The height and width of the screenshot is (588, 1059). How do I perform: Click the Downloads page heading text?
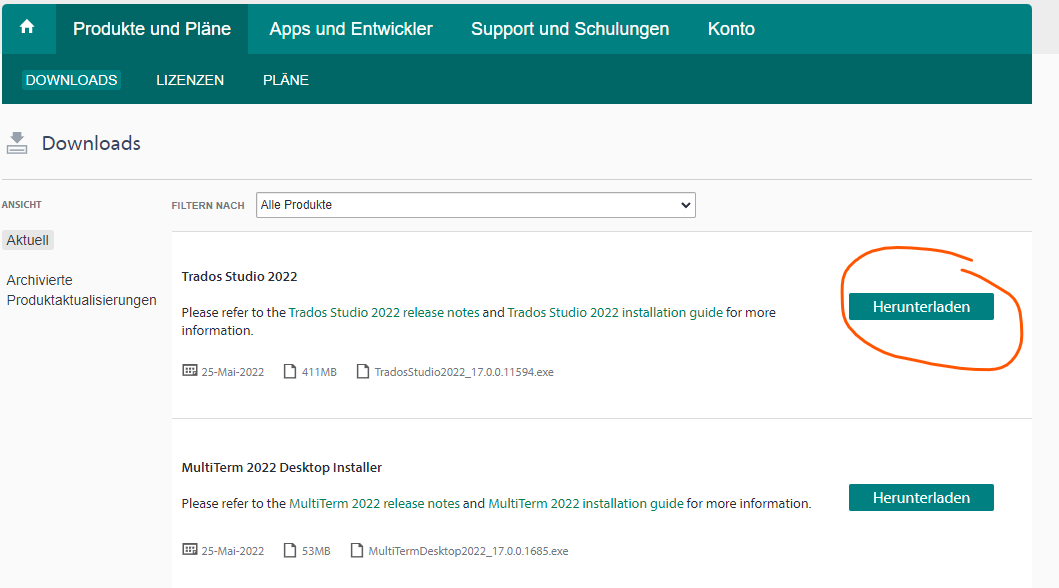pos(91,143)
